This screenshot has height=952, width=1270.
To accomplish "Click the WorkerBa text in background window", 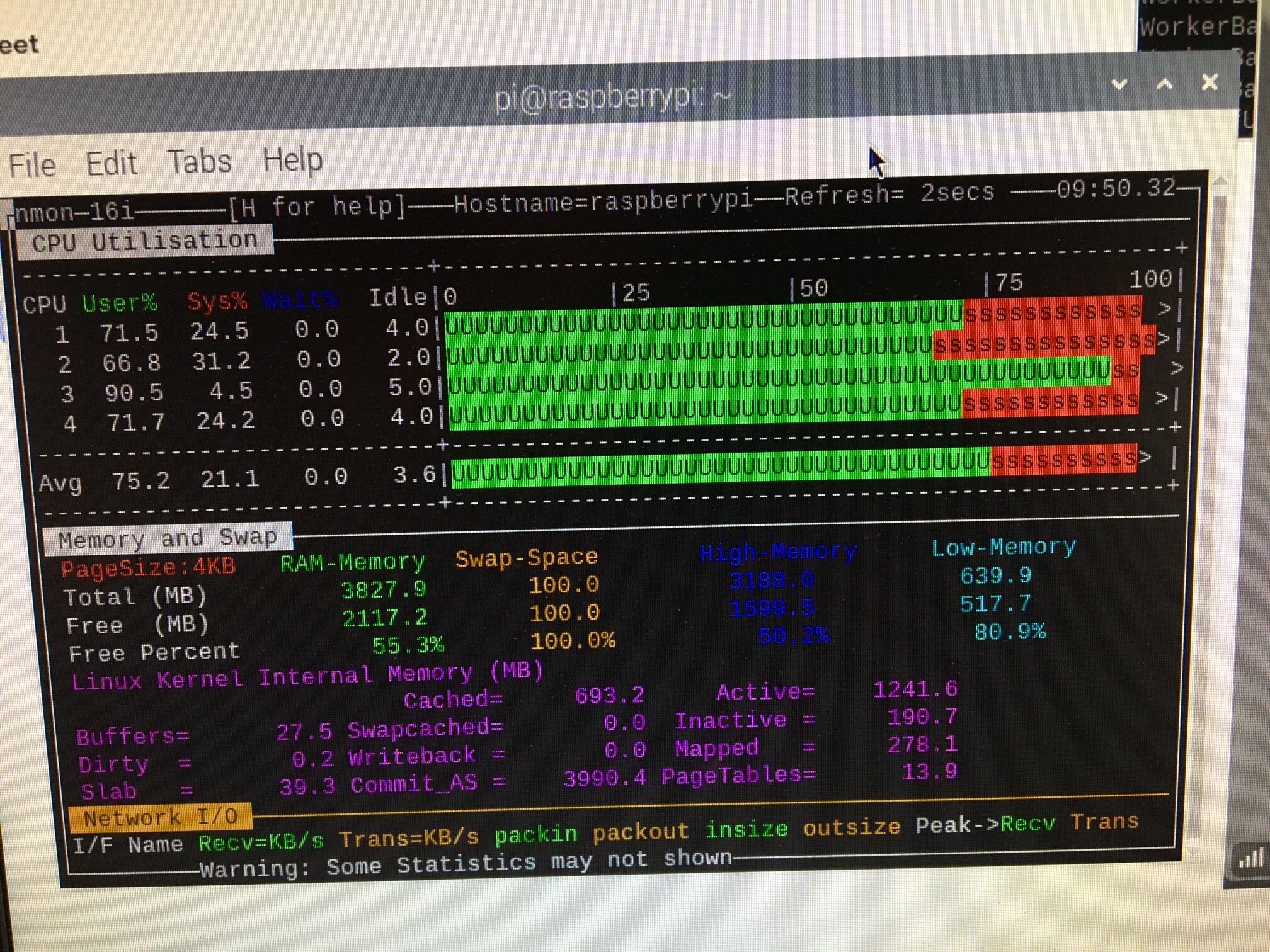I will pyautogui.click(x=1197, y=26).
